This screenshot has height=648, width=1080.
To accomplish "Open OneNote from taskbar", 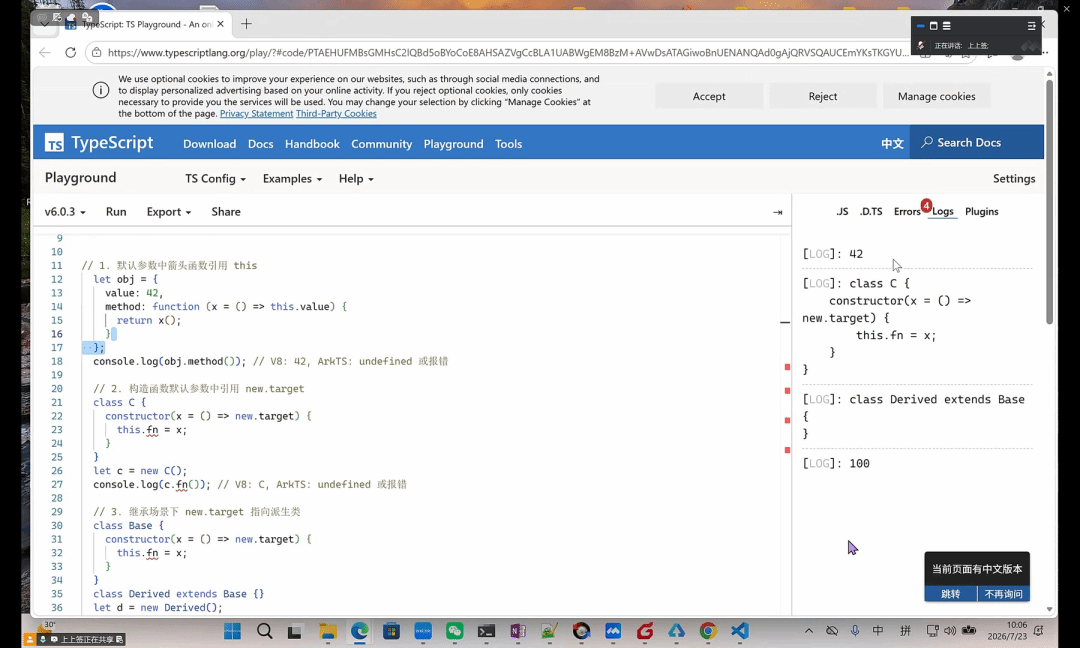I will coord(518,631).
